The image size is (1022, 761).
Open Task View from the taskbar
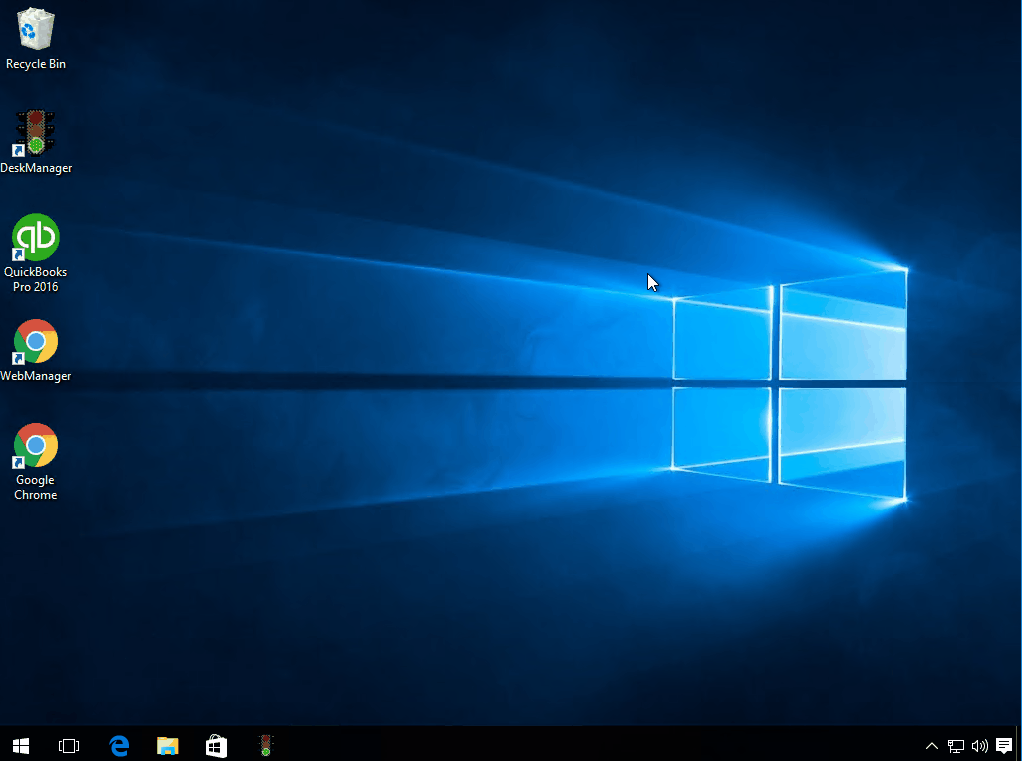pyautogui.click(x=68, y=745)
